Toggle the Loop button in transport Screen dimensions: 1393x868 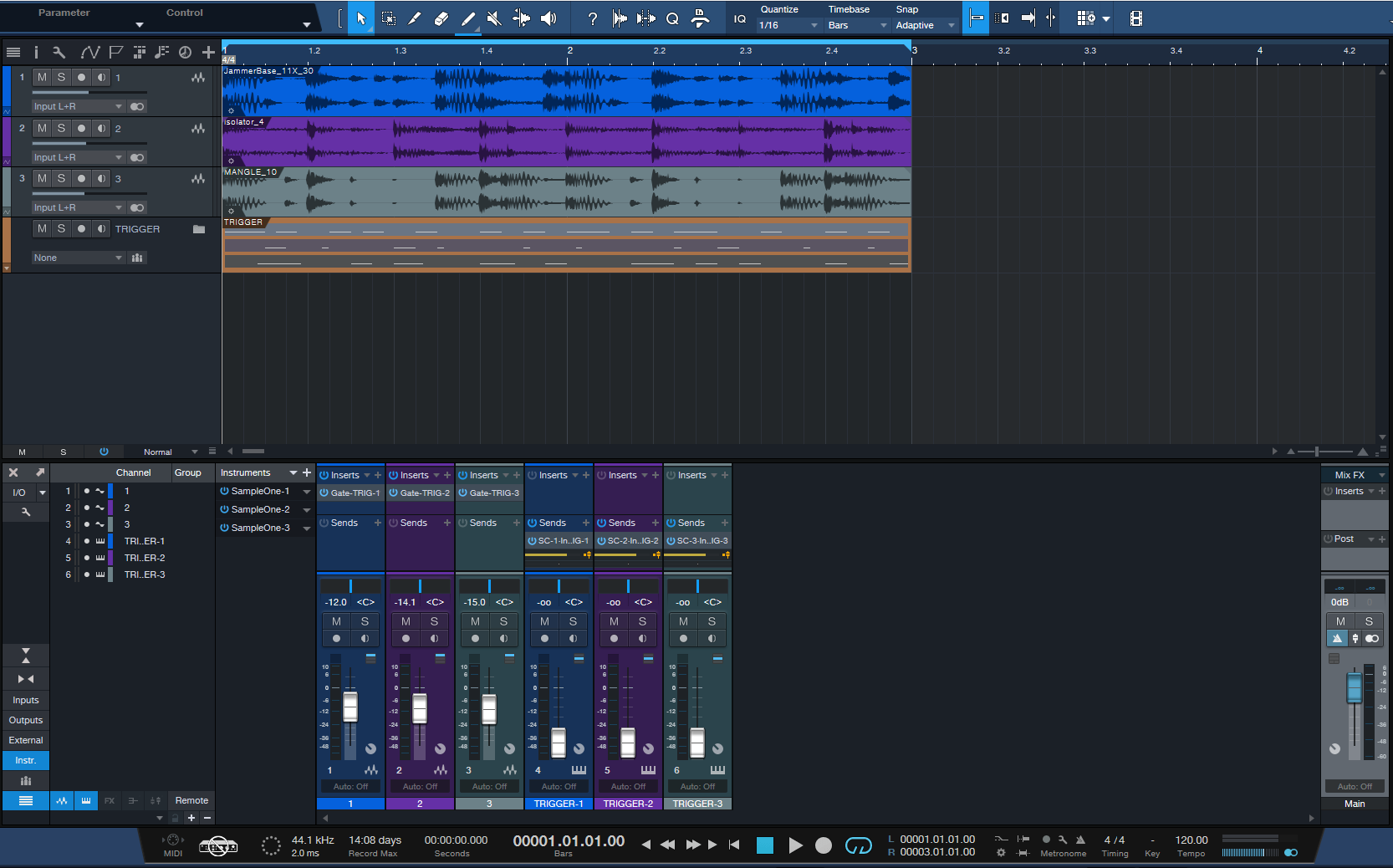coord(859,846)
